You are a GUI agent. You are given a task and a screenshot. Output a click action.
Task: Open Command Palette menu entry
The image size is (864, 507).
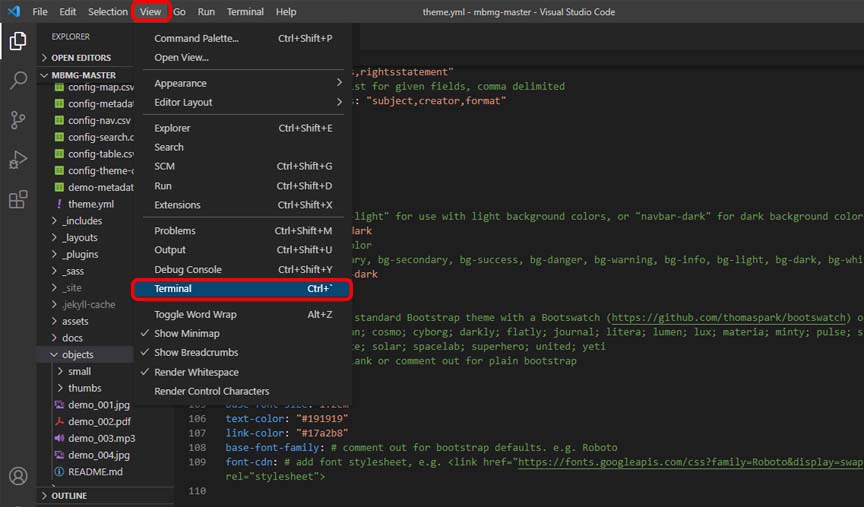point(196,38)
